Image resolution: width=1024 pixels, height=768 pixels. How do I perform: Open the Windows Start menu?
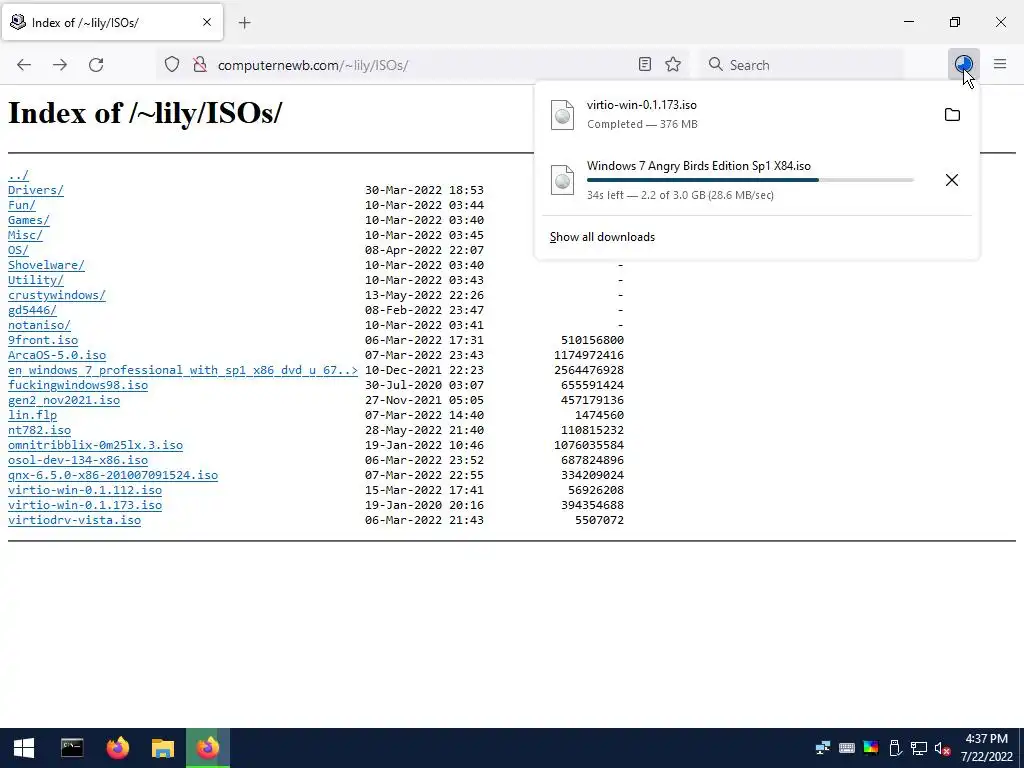click(24, 748)
